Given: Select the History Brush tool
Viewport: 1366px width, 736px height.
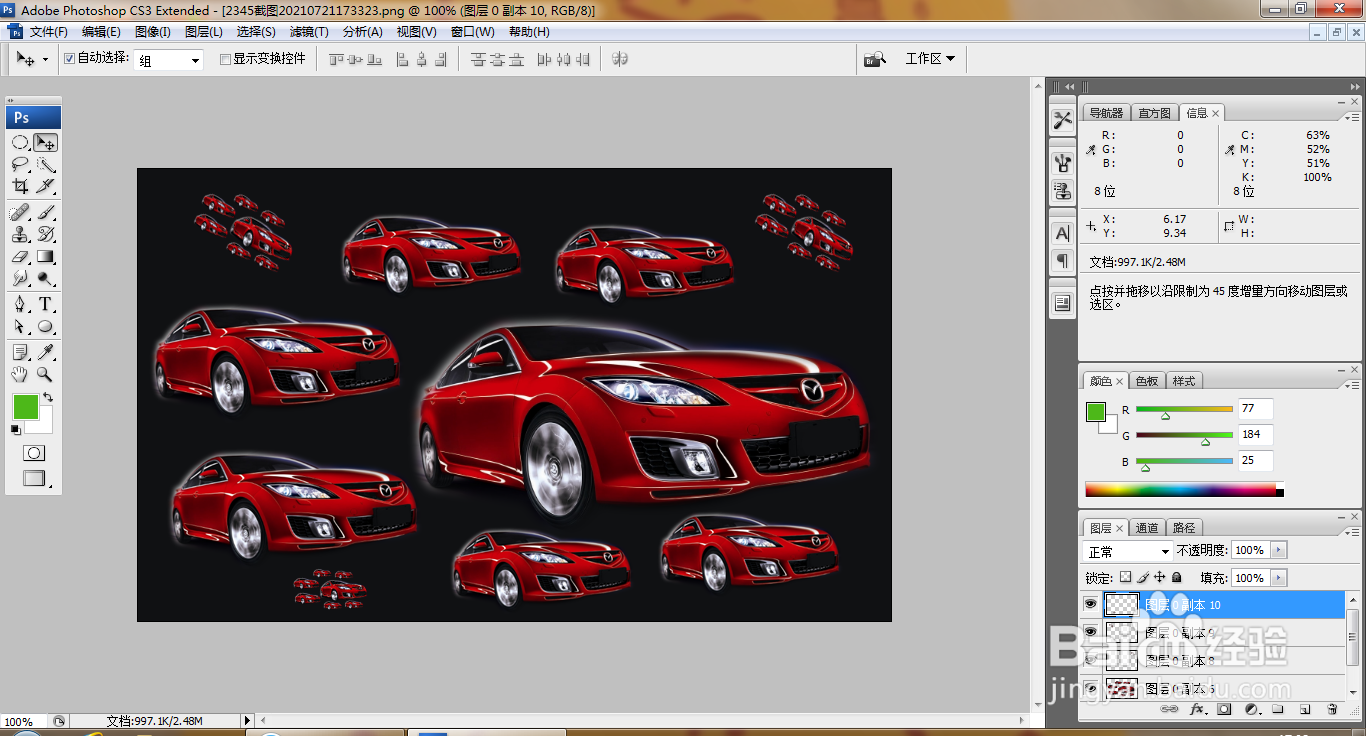Looking at the screenshot, I should tap(45, 235).
